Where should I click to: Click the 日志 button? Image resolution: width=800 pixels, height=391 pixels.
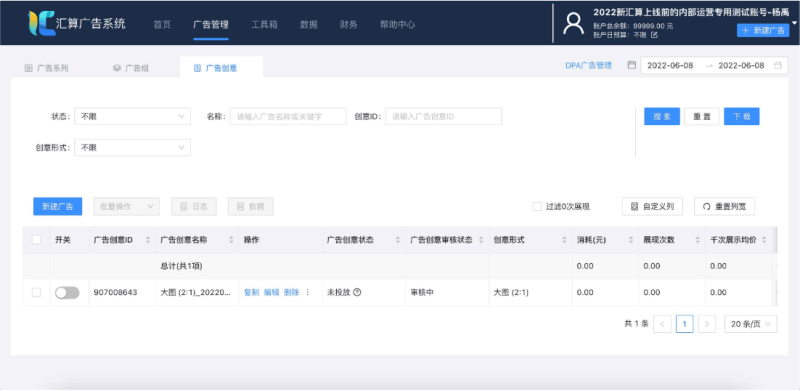pos(194,207)
